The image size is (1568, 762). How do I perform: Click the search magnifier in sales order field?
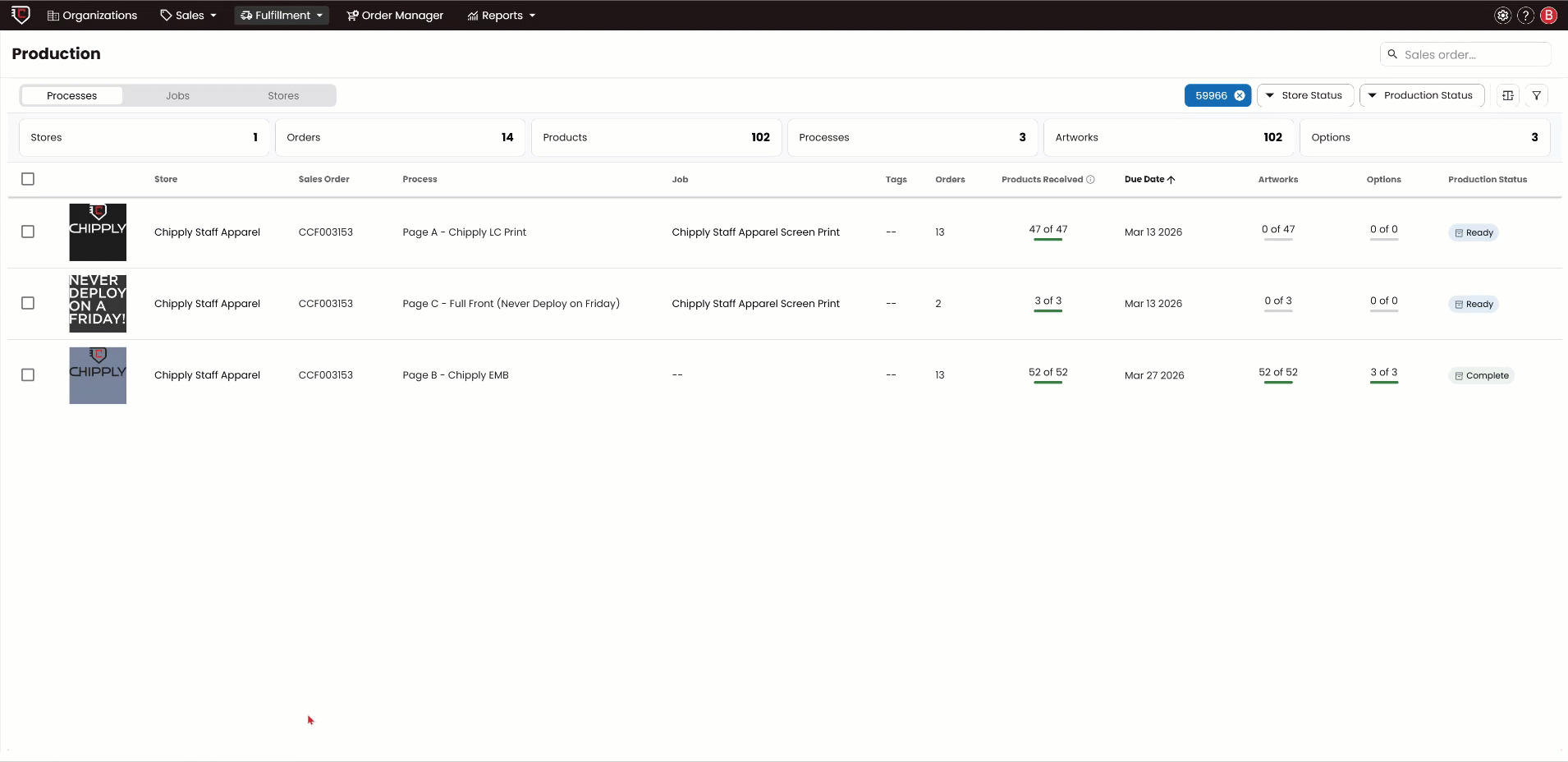point(1394,54)
